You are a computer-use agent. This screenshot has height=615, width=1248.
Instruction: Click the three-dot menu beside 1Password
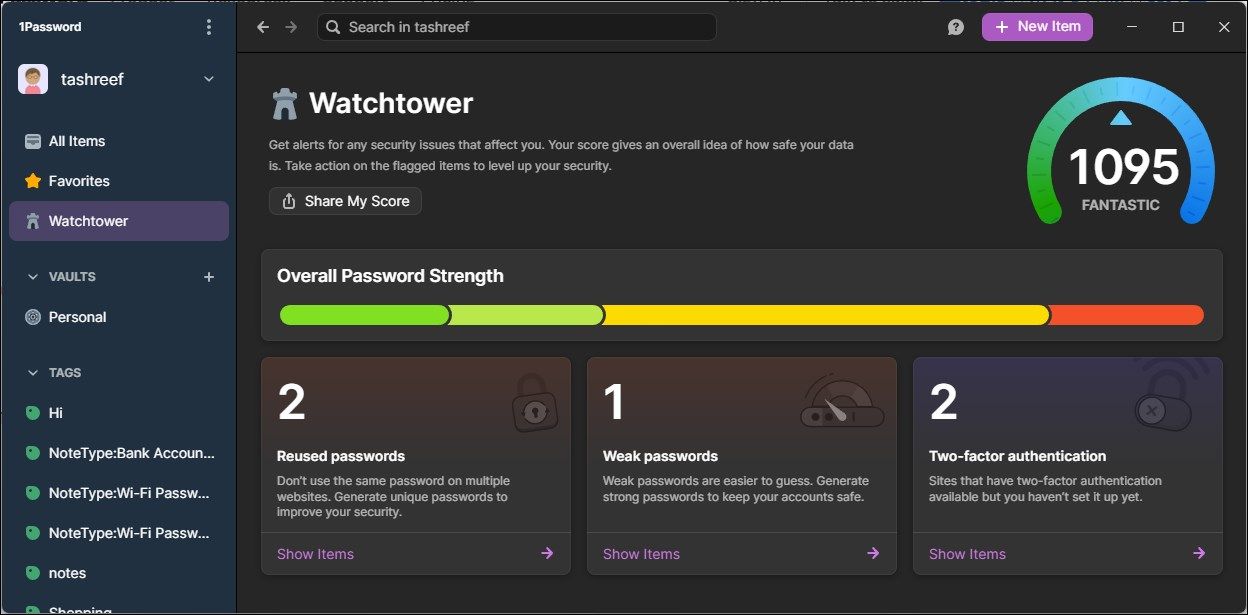(x=209, y=26)
